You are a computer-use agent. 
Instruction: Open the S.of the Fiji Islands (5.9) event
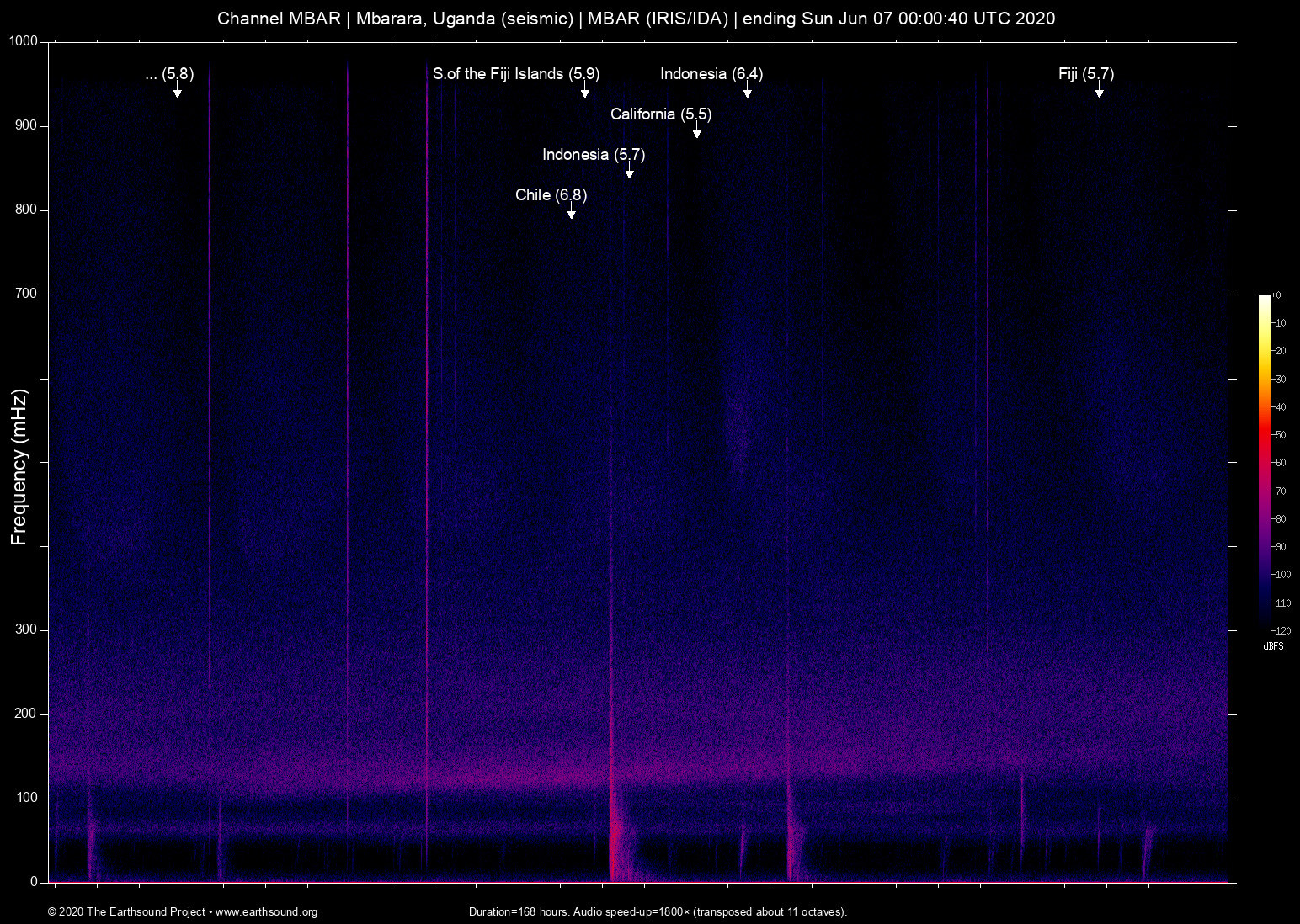point(517,74)
